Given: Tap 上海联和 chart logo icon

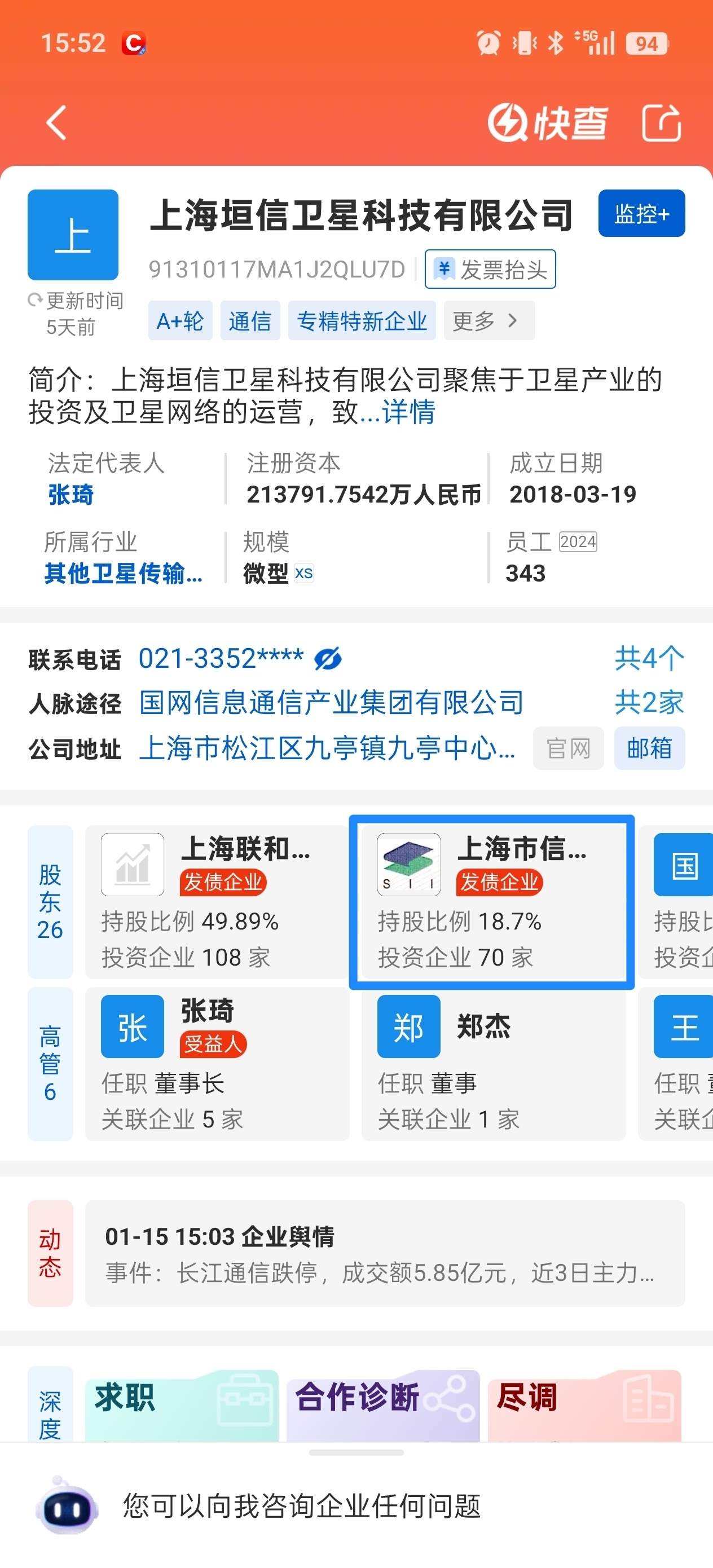Looking at the screenshot, I should tap(133, 864).
